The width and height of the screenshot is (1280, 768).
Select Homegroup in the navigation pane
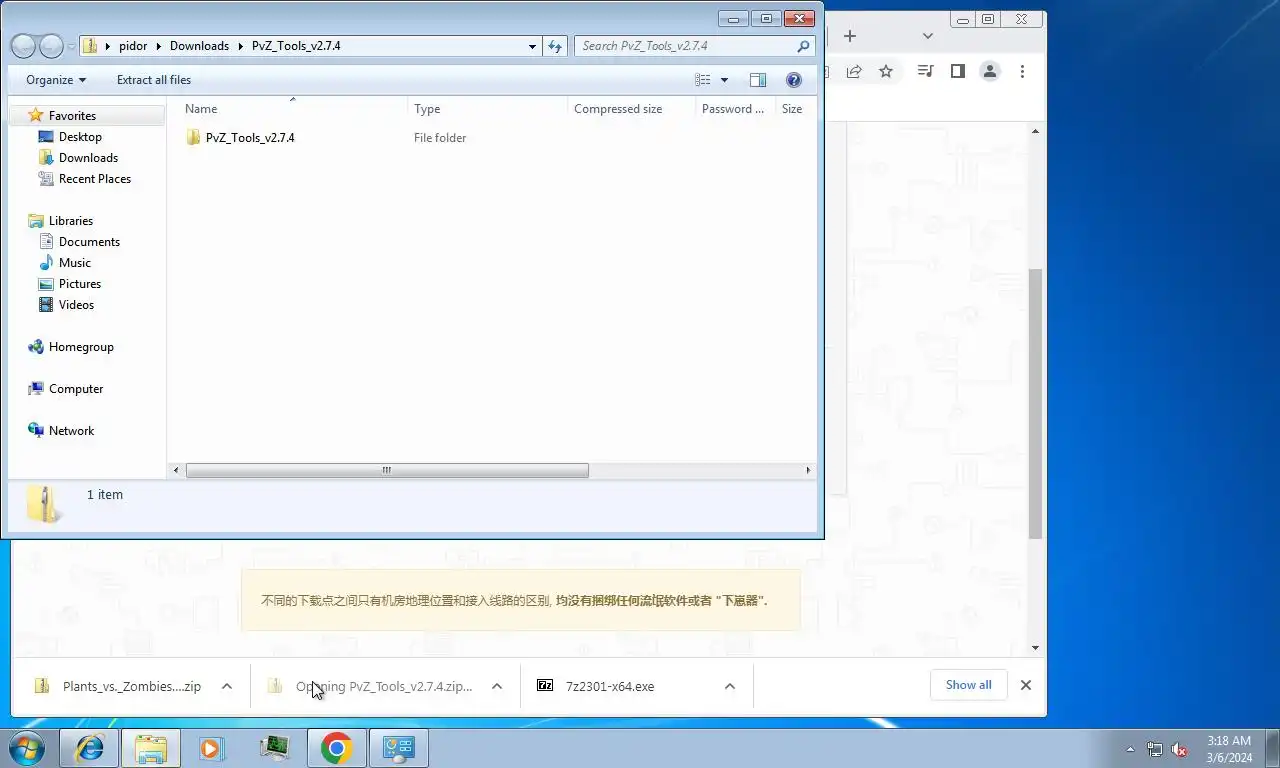(81, 347)
